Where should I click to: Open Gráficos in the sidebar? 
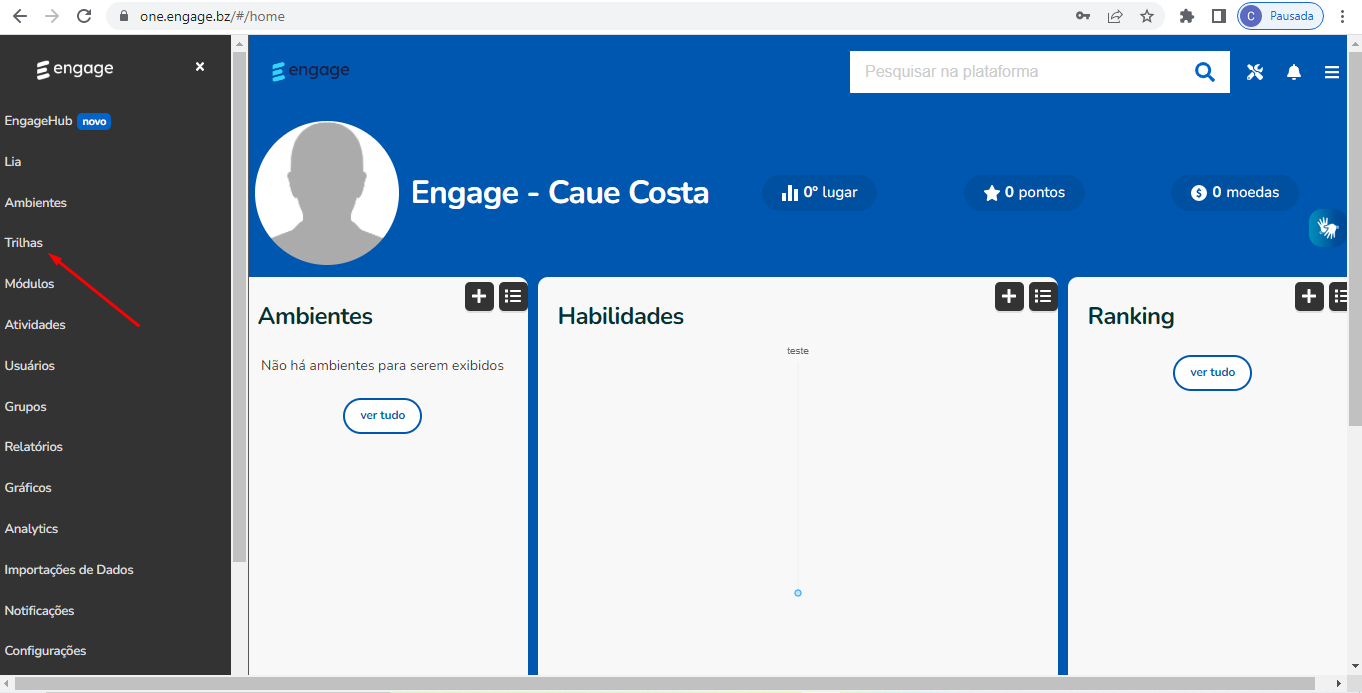click(28, 488)
